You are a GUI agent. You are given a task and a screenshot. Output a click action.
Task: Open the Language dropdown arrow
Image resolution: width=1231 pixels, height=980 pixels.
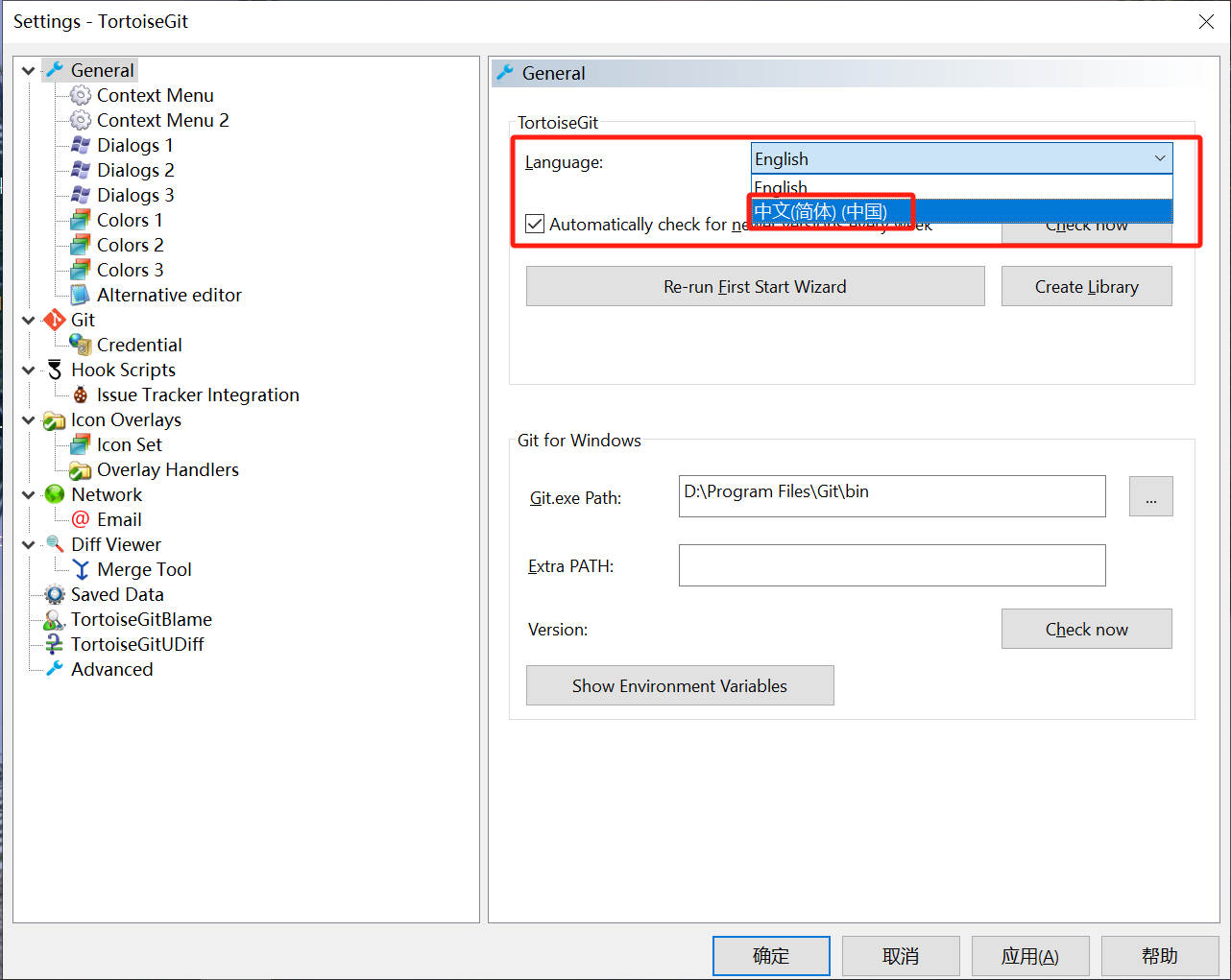1159,158
